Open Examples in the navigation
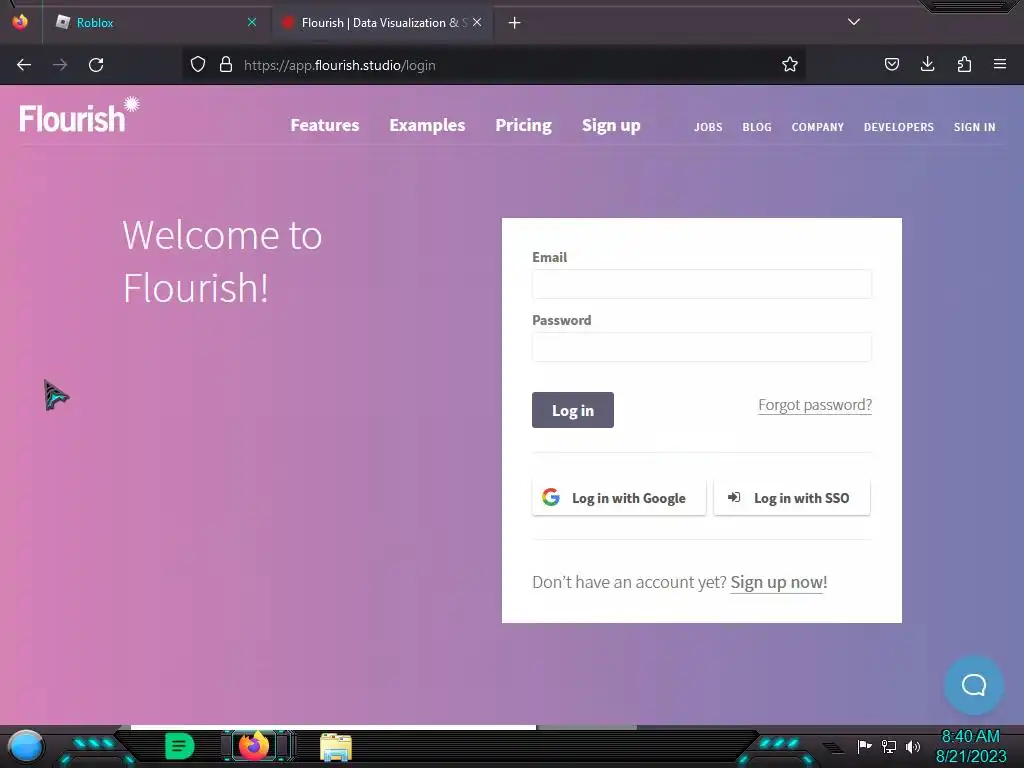Viewport: 1024px width, 768px height. (x=427, y=125)
